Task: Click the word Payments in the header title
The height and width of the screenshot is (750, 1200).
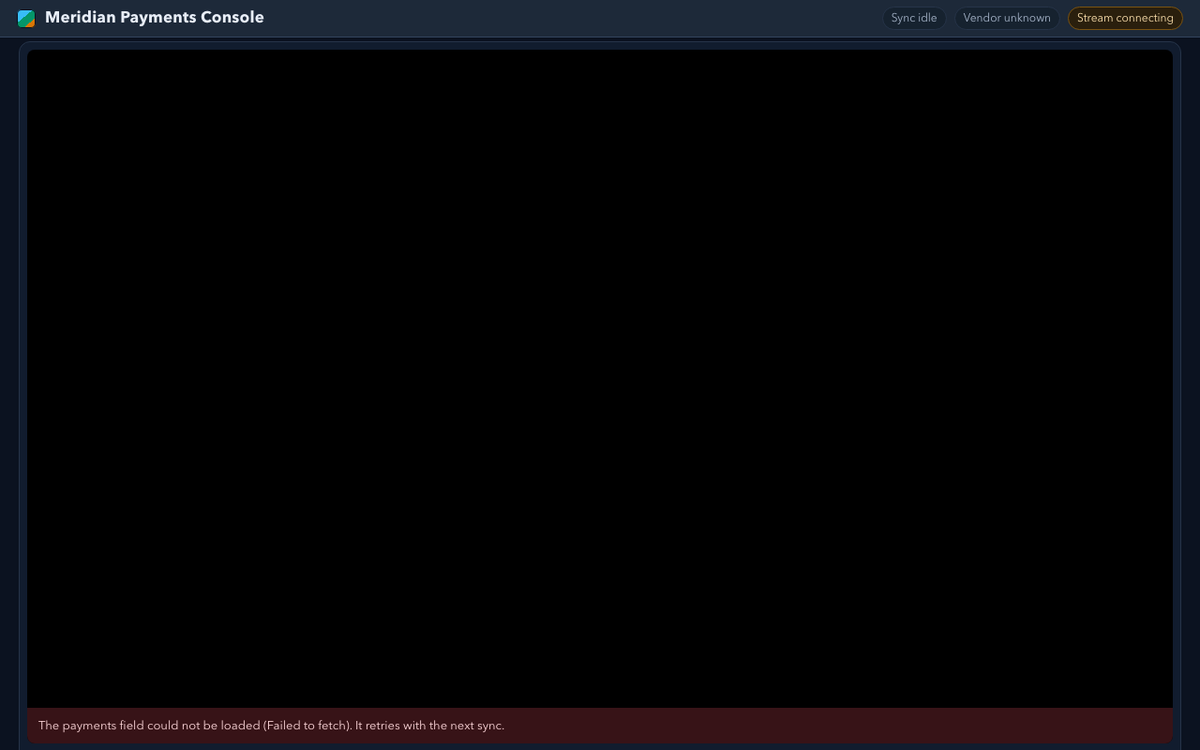Action: (x=158, y=17)
